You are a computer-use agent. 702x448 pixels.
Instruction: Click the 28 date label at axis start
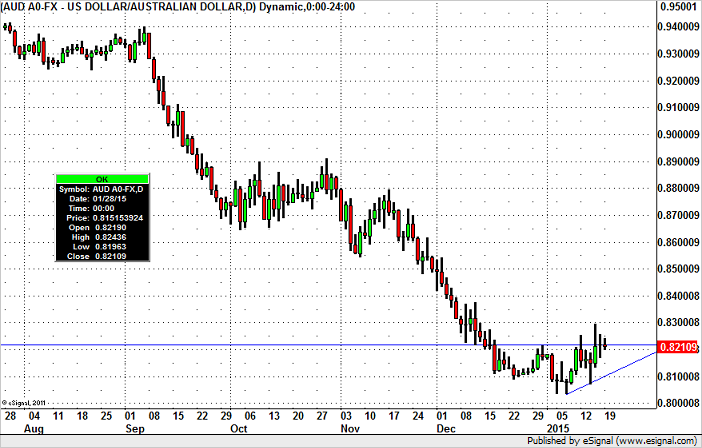pyautogui.click(x=10, y=416)
